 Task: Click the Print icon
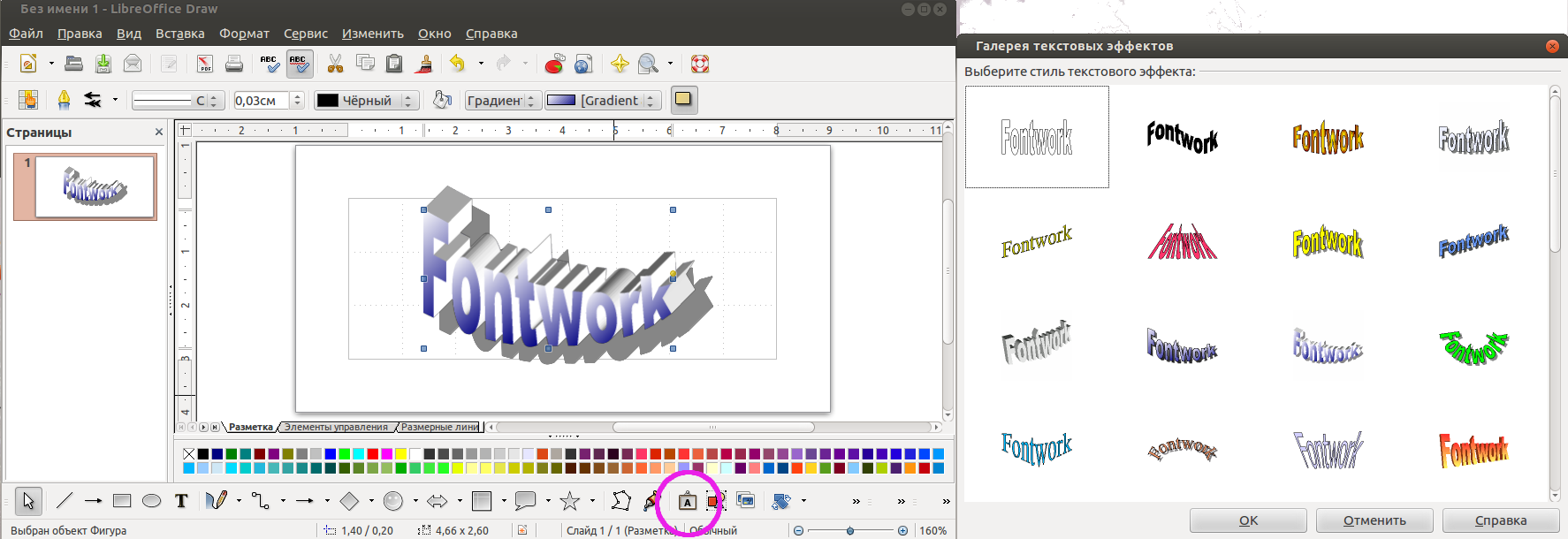pos(234,64)
